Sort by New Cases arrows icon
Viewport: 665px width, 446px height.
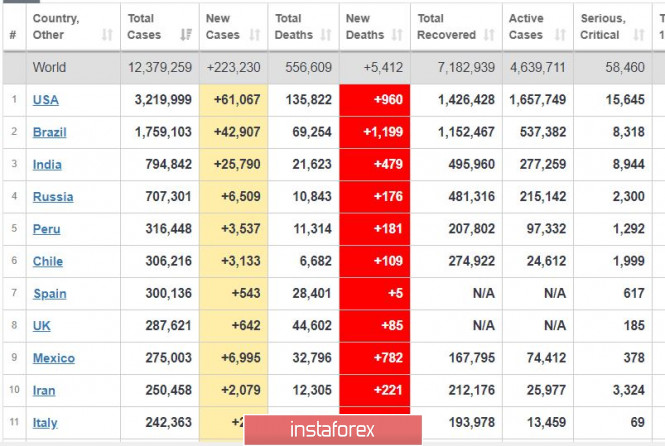click(254, 34)
